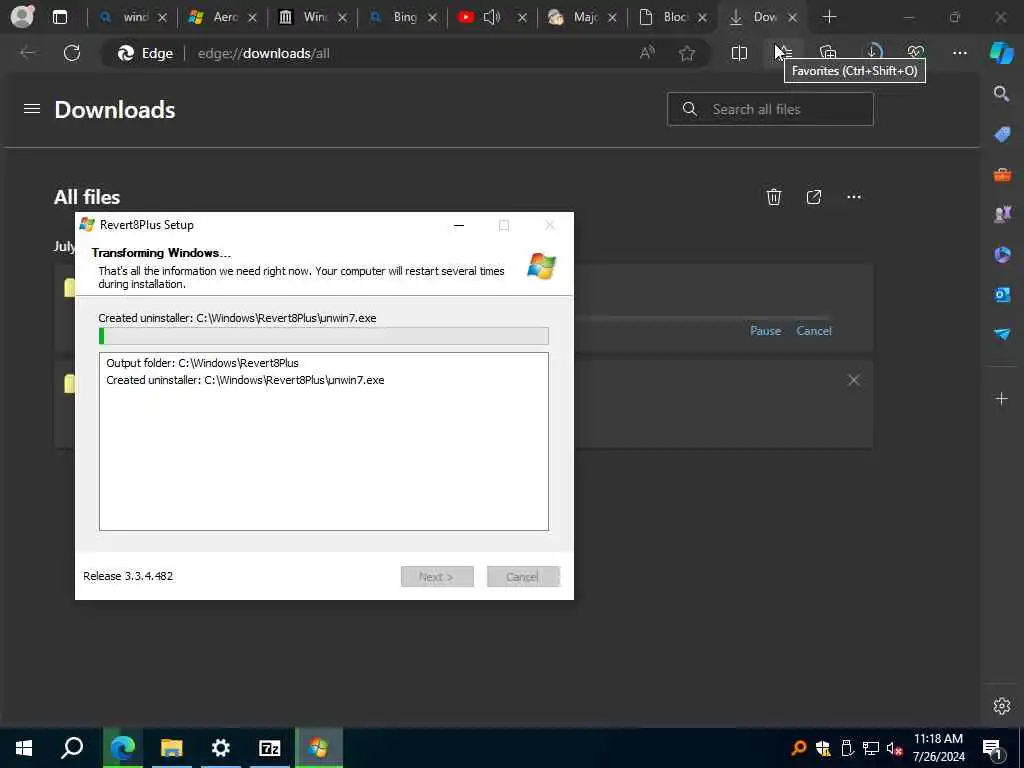The width and height of the screenshot is (1024, 768).
Task: Close the Bing tab
Action: click(x=432, y=18)
